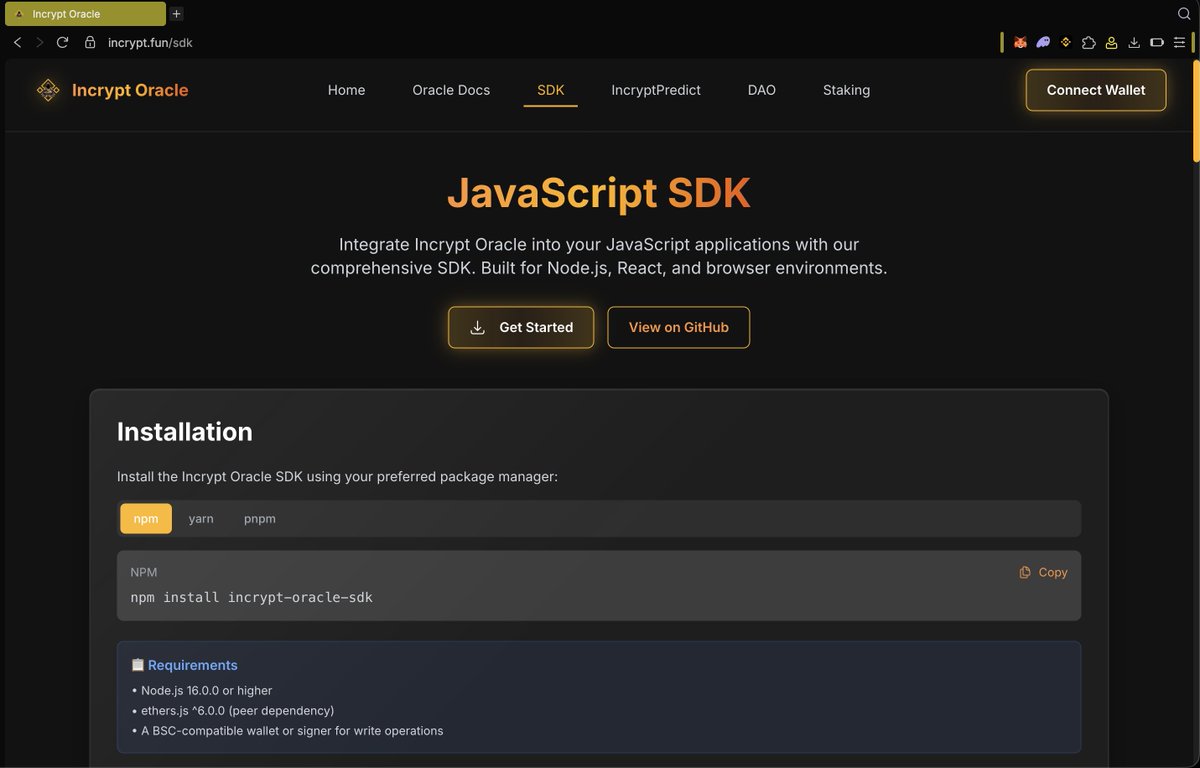Image resolution: width=1200 pixels, height=768 pixels.
Task: Select the Incrypt Oracle browser tab
Action: point(85,14)
